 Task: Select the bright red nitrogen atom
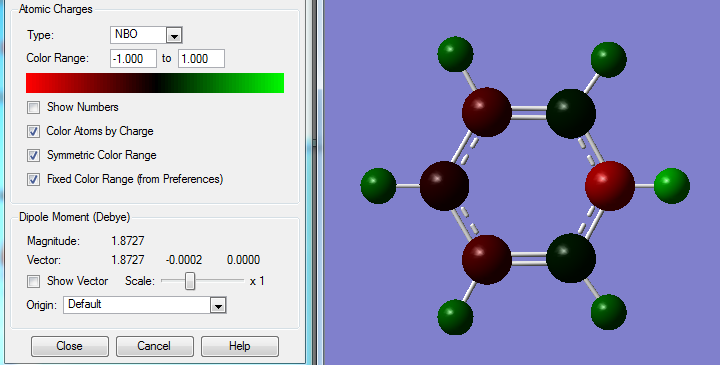[610, 186]
